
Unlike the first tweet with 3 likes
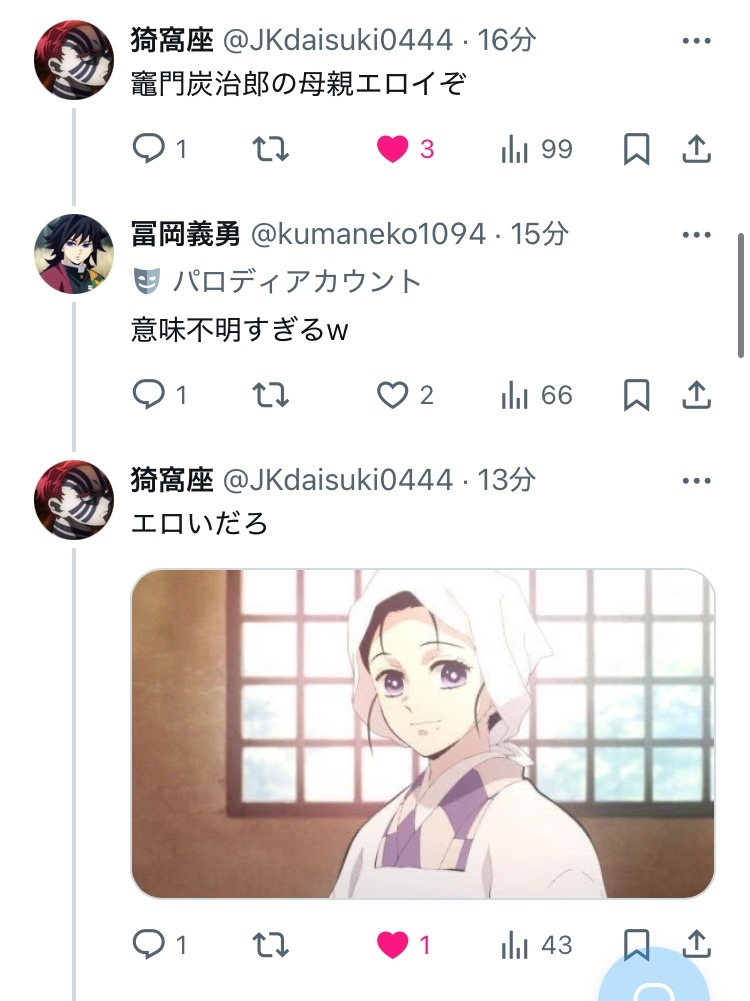pos(405,149)
